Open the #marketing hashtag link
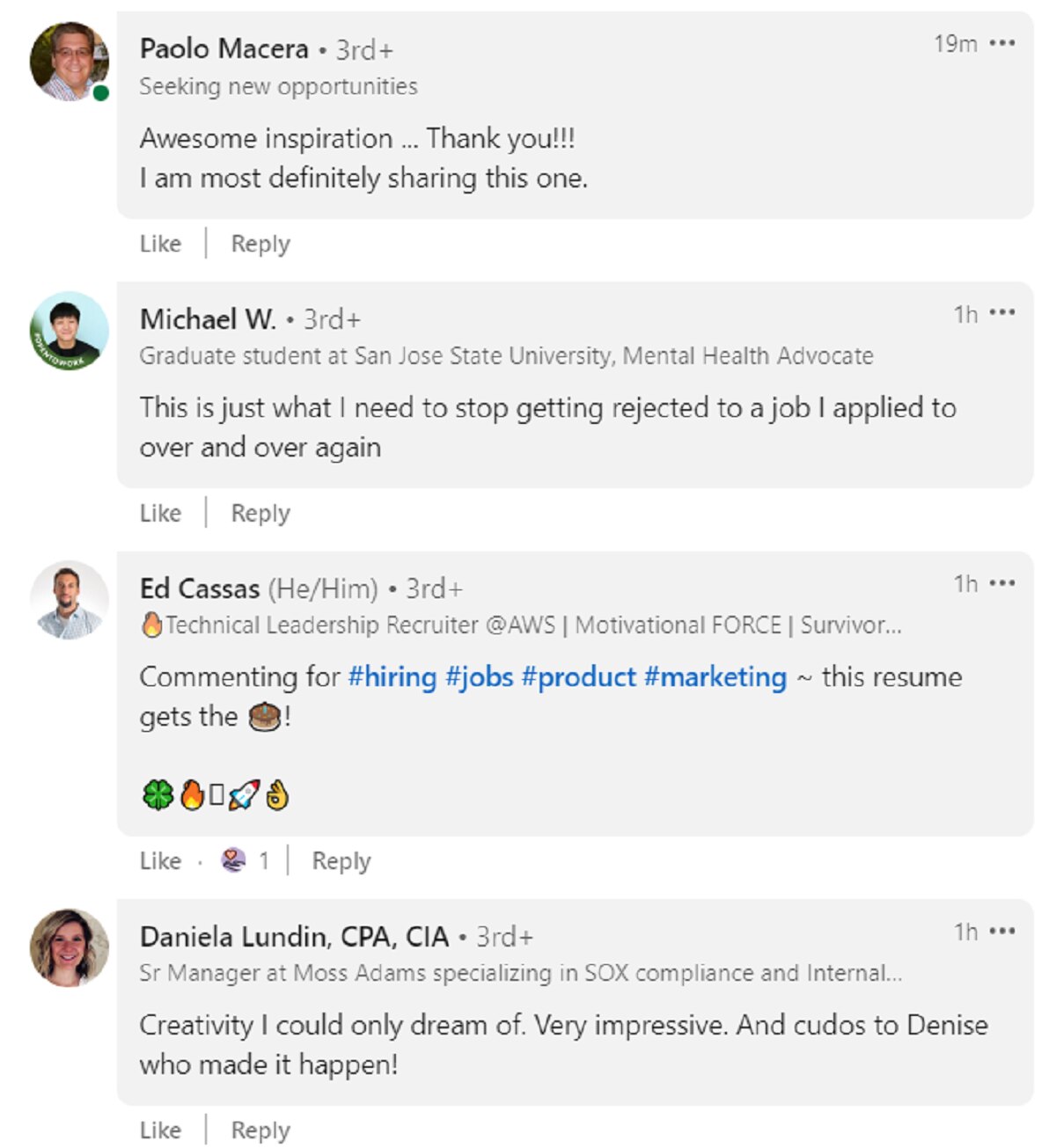 click(x=715, y=676)
